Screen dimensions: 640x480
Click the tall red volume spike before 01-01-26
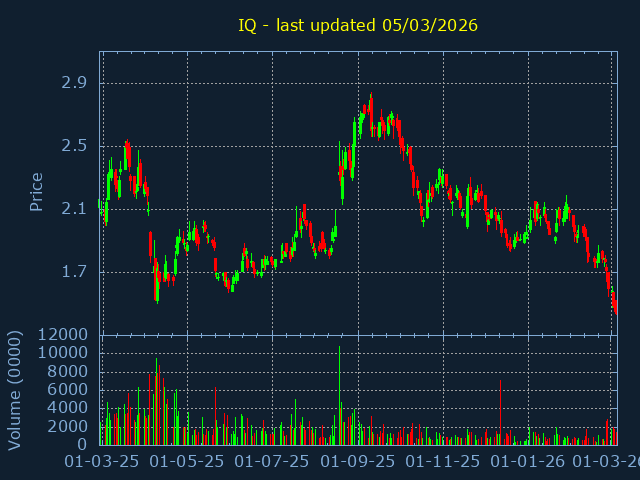click(x=500, y=410)
